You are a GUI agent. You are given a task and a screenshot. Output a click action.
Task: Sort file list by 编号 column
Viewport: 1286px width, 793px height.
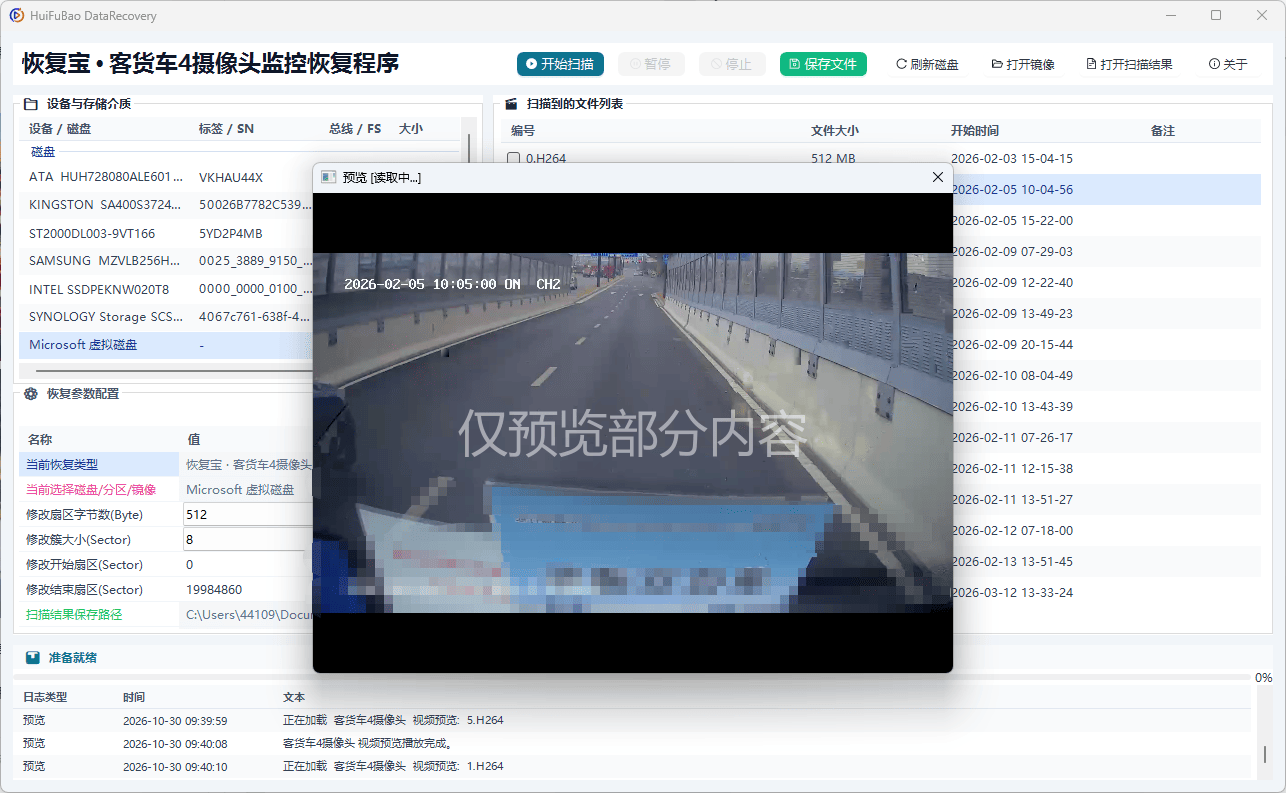coord(523,131)
